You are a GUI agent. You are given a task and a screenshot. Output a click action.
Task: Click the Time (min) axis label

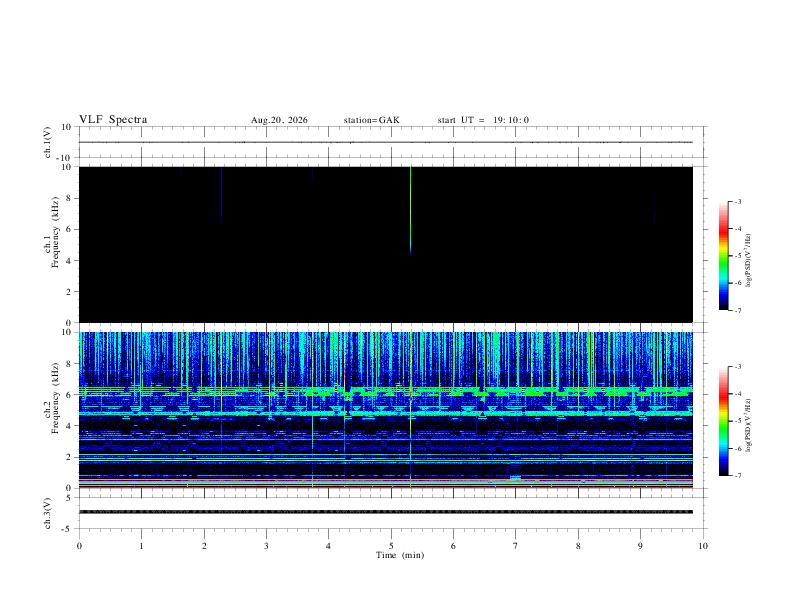click(x=400, y=555)
